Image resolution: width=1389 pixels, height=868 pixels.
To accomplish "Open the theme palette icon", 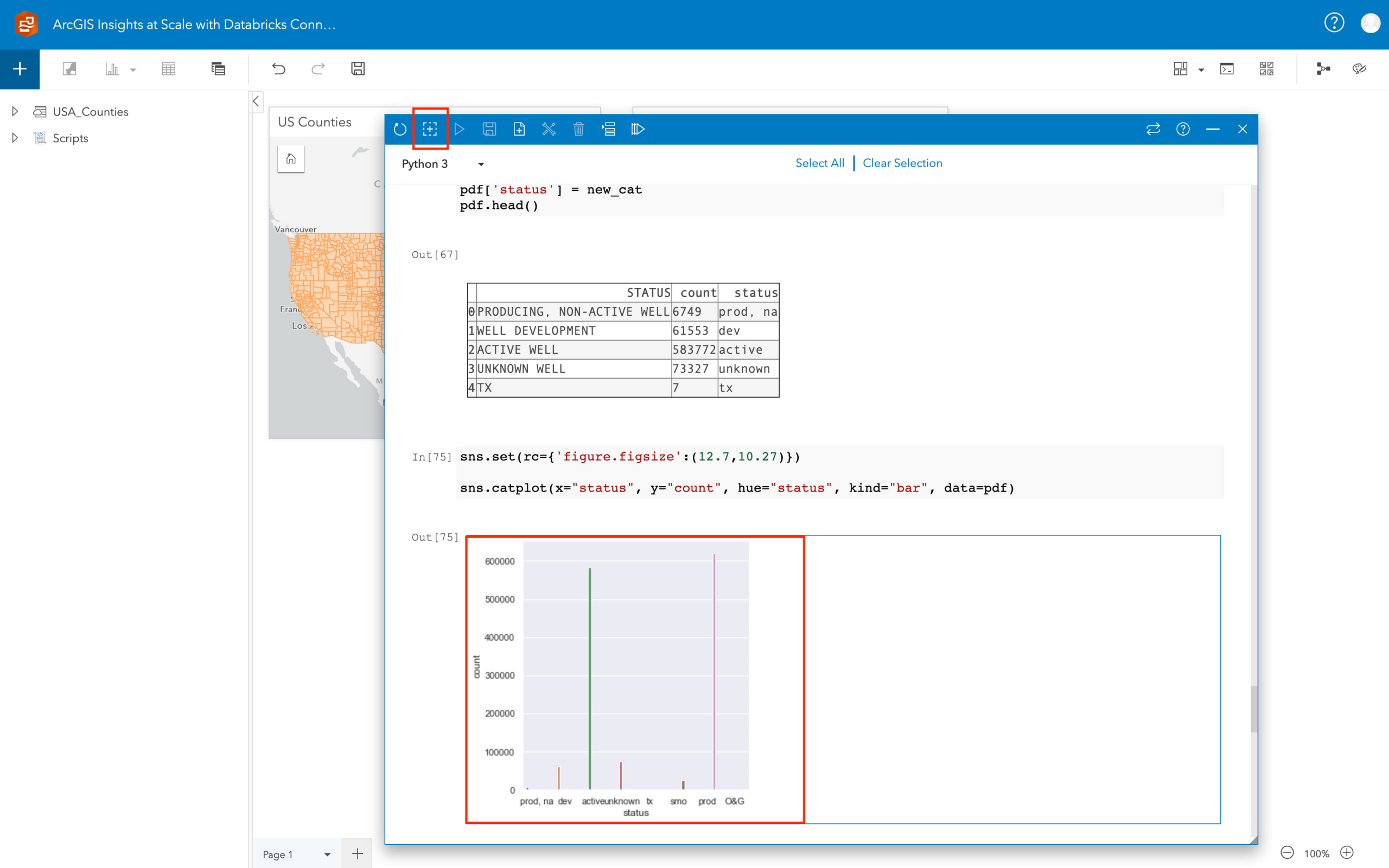I will pos(1360,68).
